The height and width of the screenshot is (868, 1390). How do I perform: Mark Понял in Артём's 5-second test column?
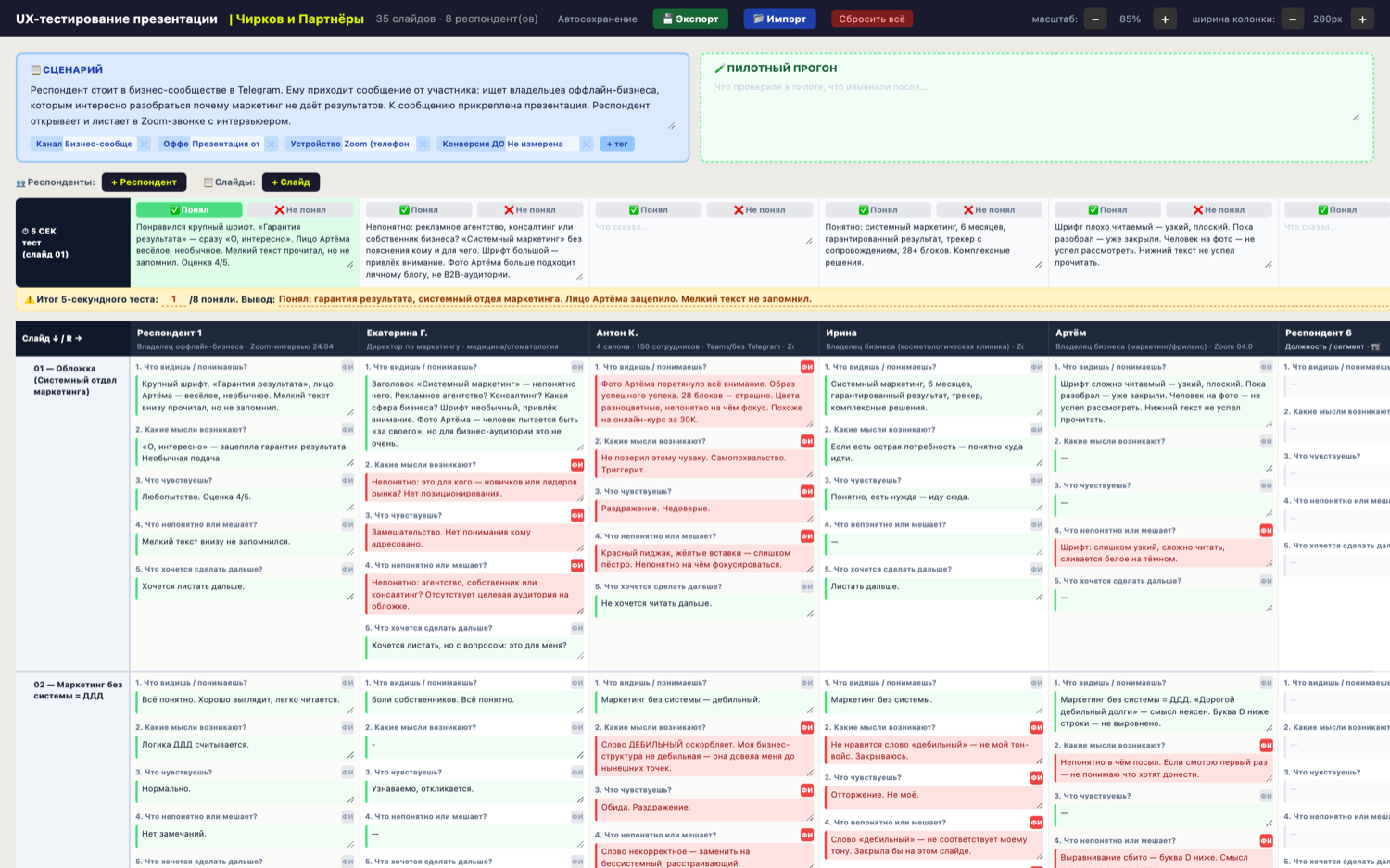click(x=1108, y=210)
